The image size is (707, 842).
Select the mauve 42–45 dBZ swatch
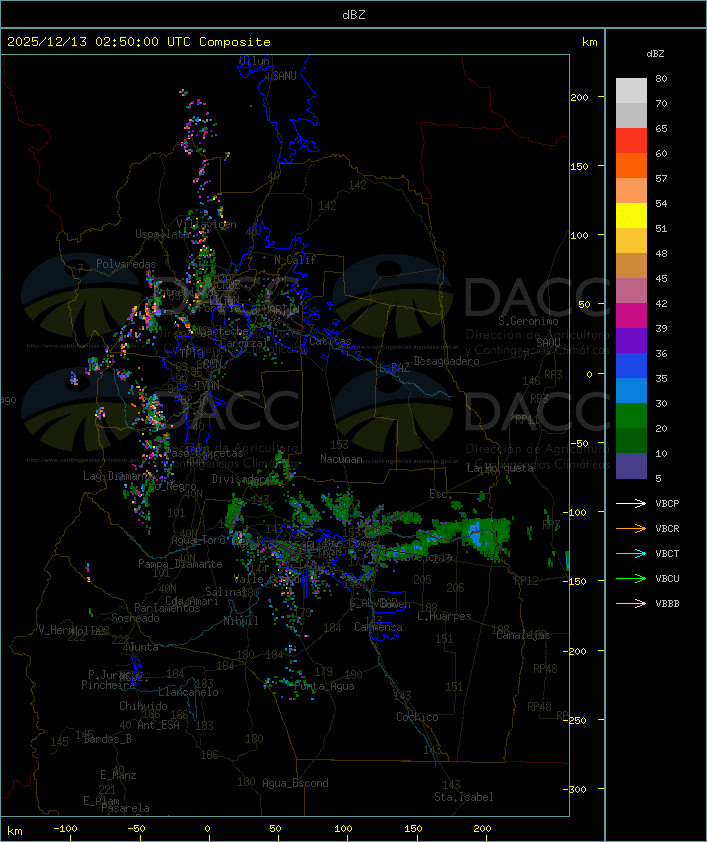pyautogui.click(x=631, y=291)
